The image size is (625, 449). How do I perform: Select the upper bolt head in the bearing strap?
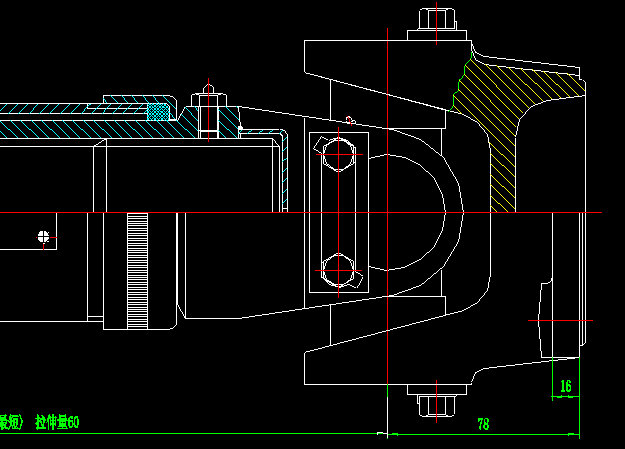[x=338, y=155]
